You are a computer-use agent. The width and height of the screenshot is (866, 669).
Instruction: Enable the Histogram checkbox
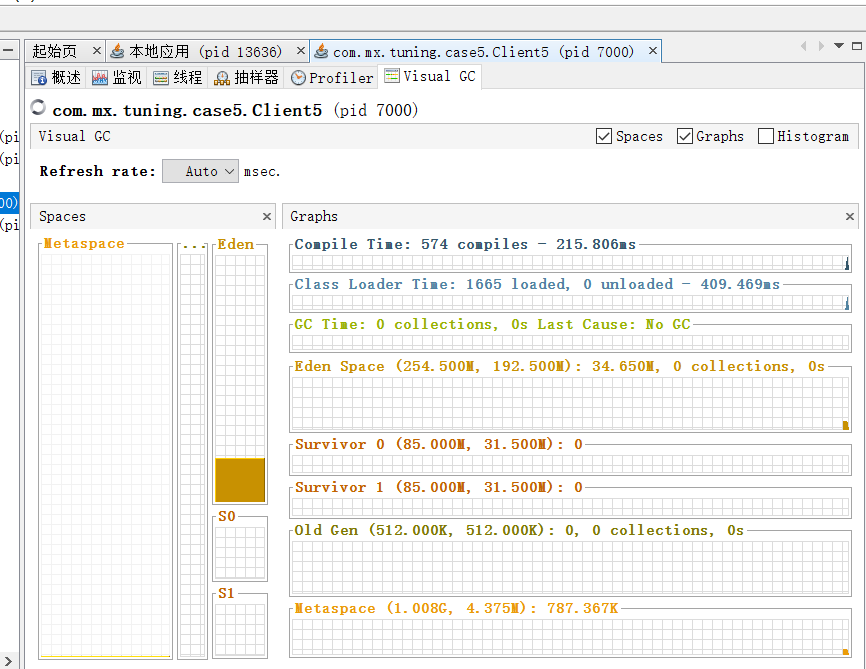766,136
